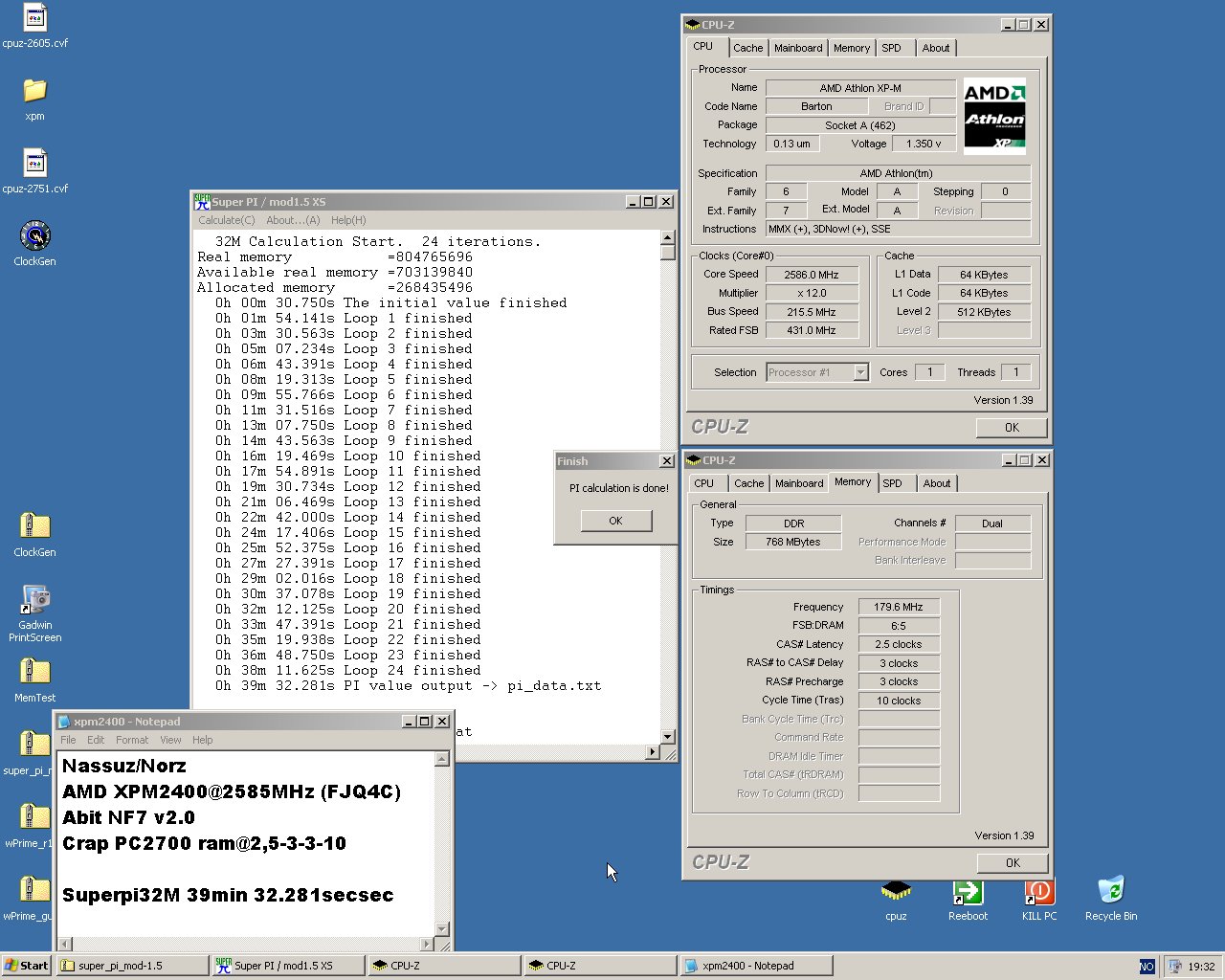Click the upper CPU-Z window title icon
The image size is (1225, 980).
point(693,25)
